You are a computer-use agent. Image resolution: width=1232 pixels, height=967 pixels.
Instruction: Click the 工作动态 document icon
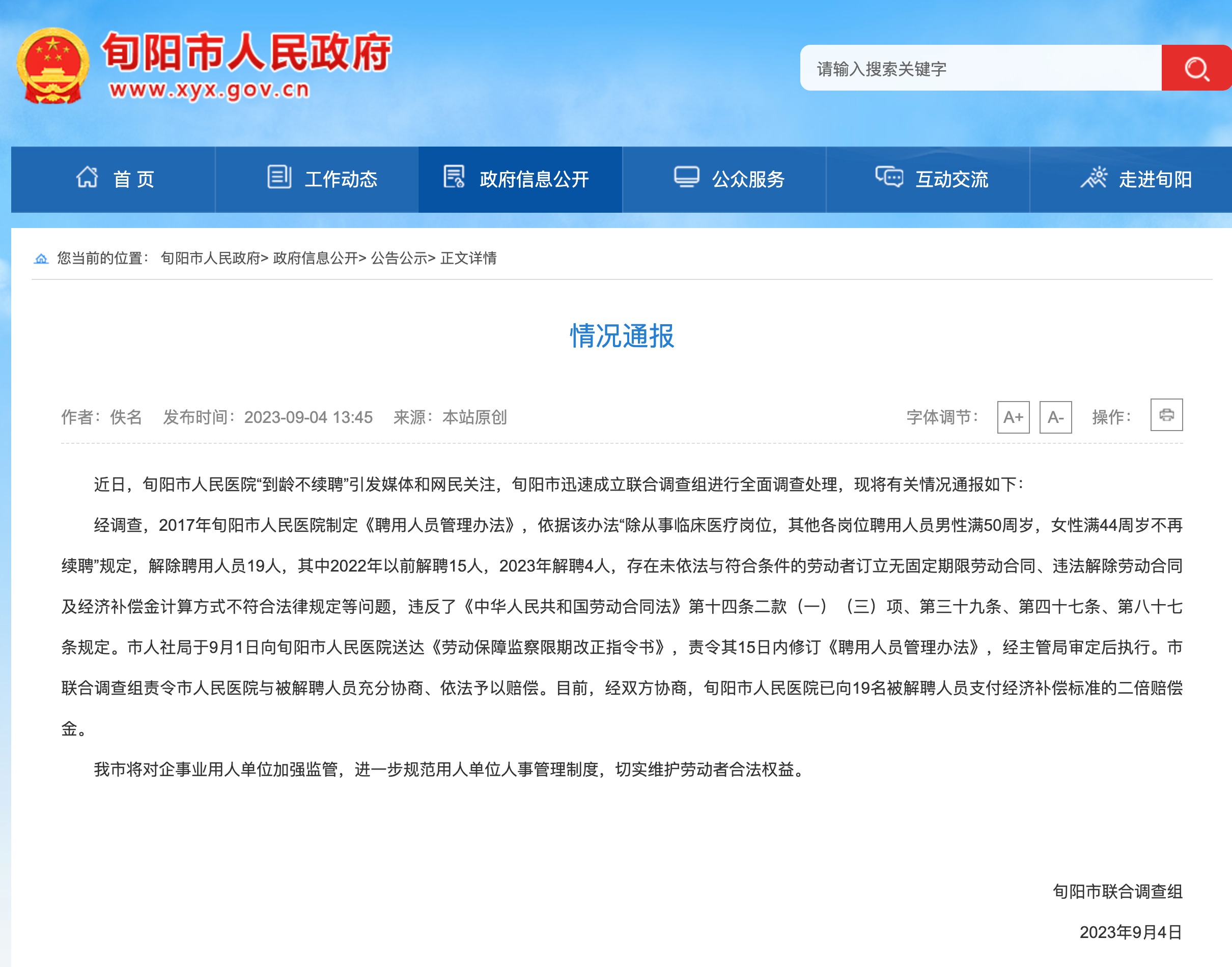click(278, 177)
